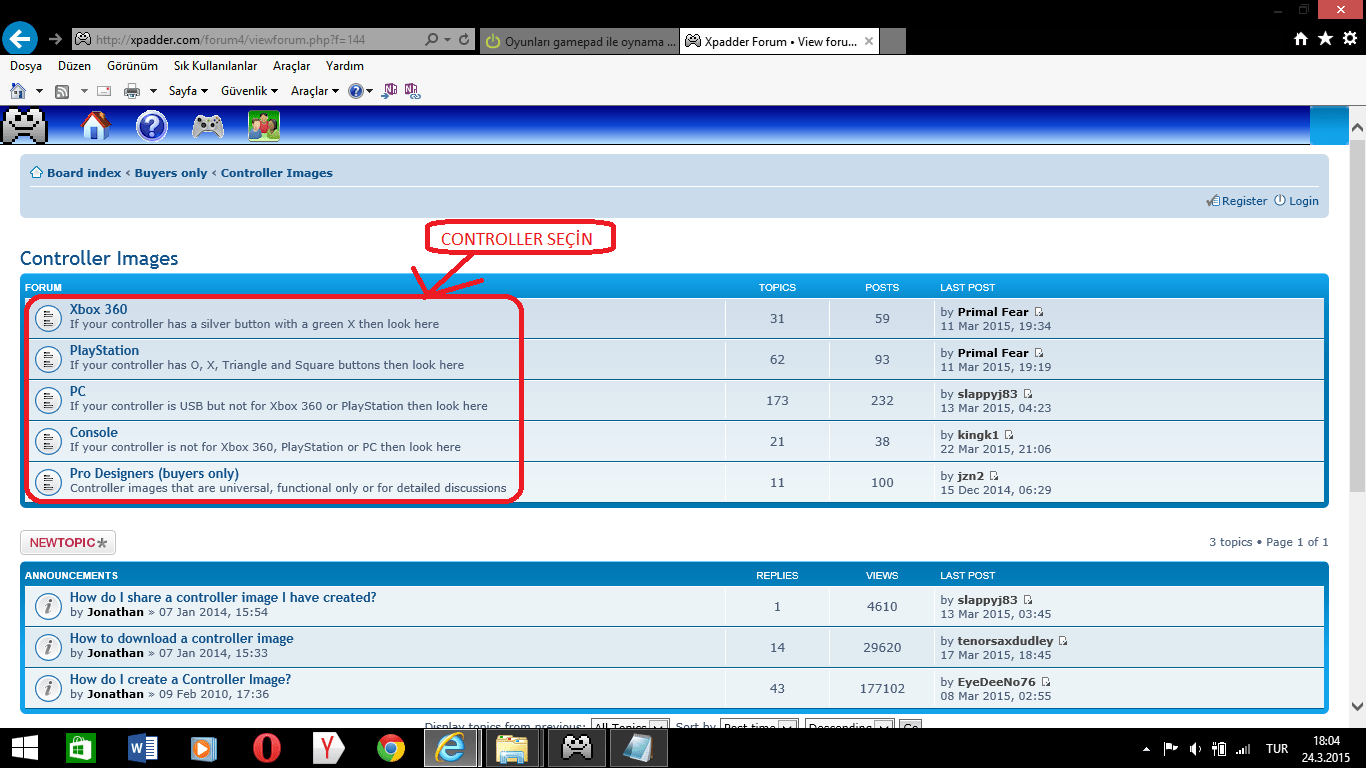Click the Xpadder logo in the page header
Image resolution: width=1366 pixels, height=768 pixels.
(25, 126)
